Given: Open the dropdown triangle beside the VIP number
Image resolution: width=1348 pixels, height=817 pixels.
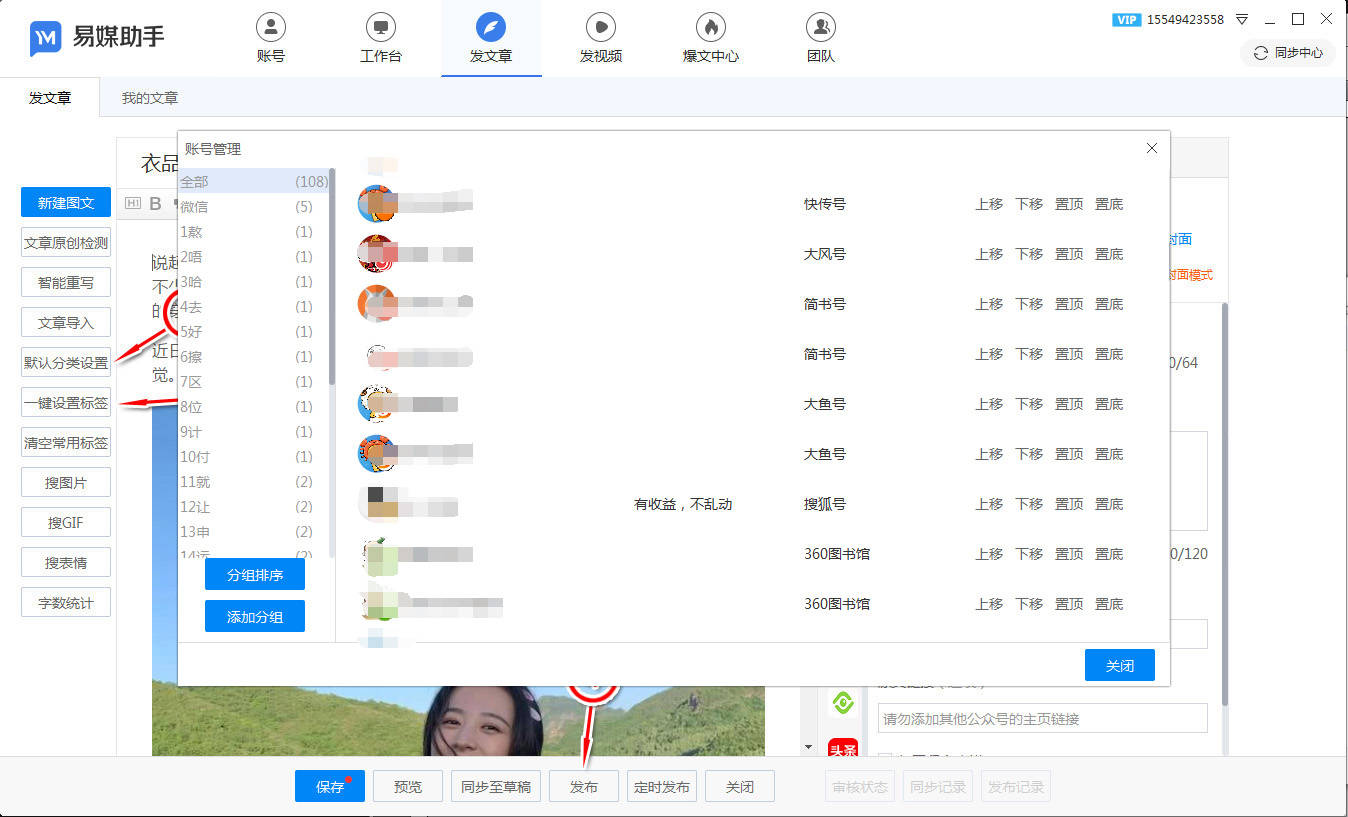Looking at the screenshot, I should coord(1242,19).
